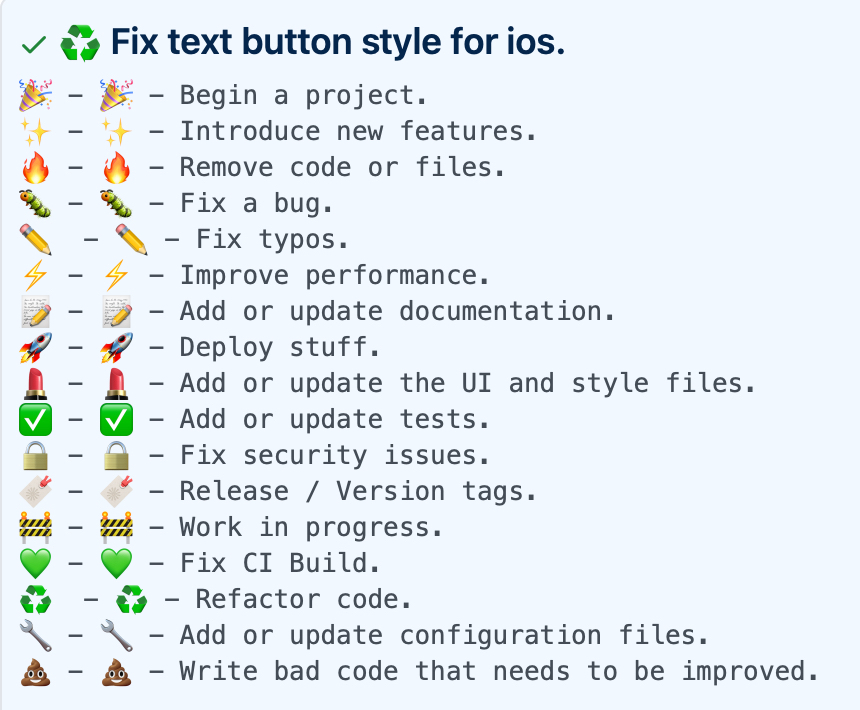Click the green heart emoji beside 'Fix CI Build'
860x710 pixels.
[x=116, y=564]
